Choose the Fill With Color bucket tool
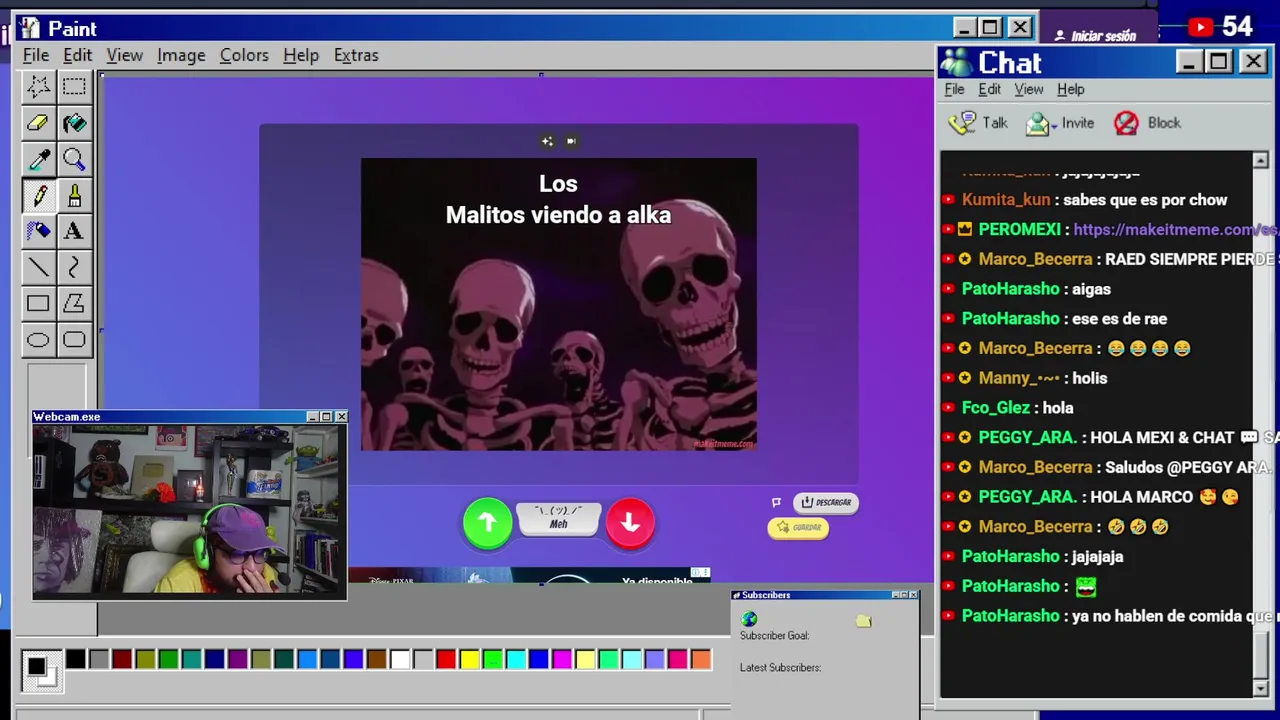The height and width of the screenshot is (720, 1280). point(74,123)
